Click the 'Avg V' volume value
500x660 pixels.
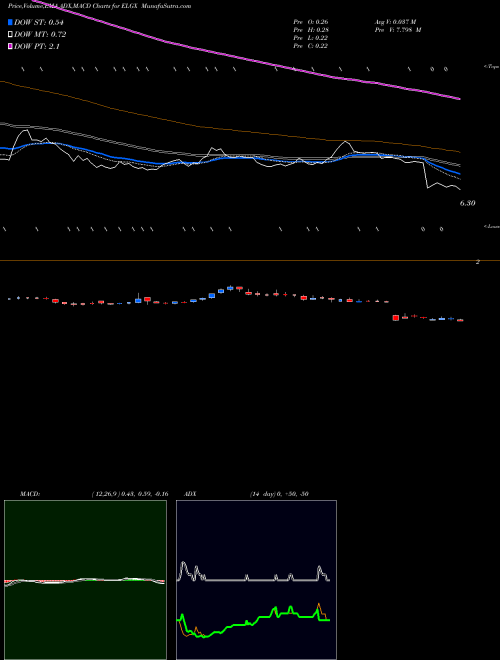(395, 21)
